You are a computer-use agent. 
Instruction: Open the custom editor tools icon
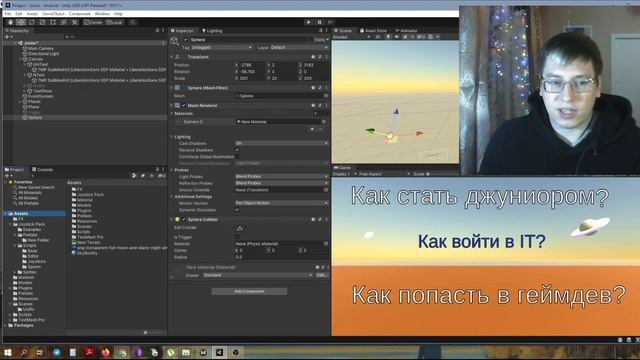pos(75,22)
